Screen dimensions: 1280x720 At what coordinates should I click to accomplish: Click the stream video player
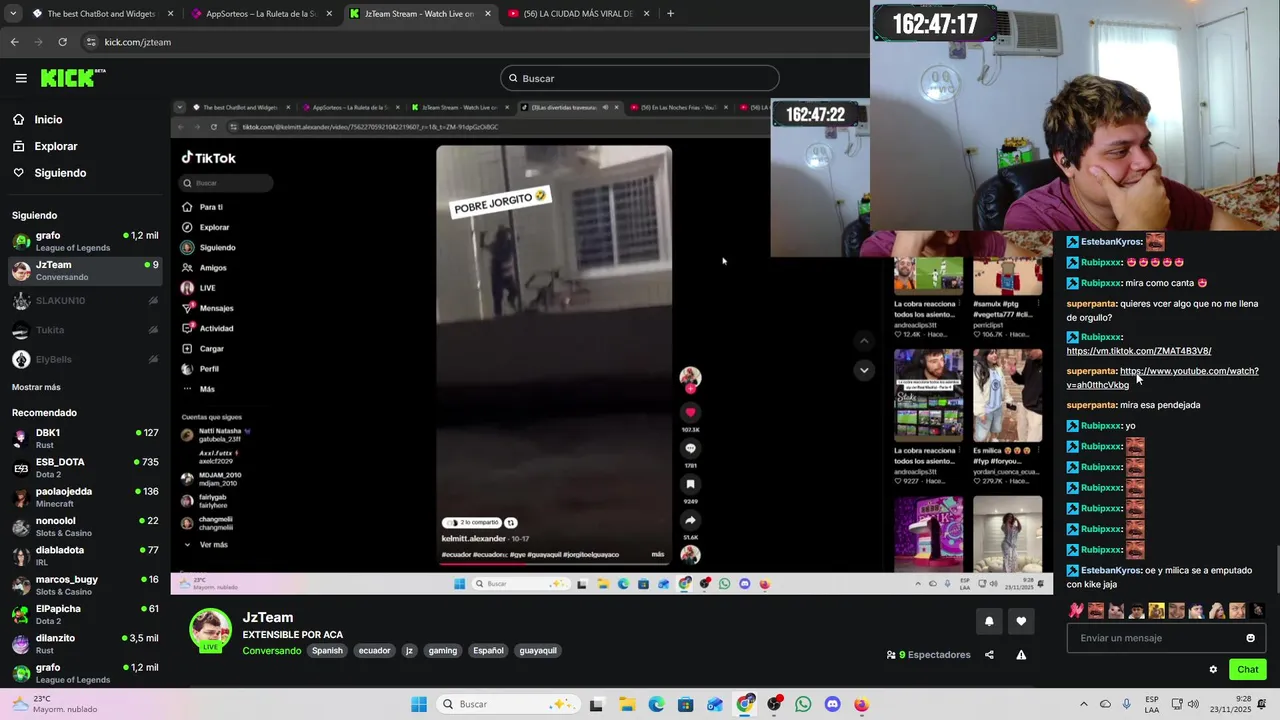click(x=612, y=346)
